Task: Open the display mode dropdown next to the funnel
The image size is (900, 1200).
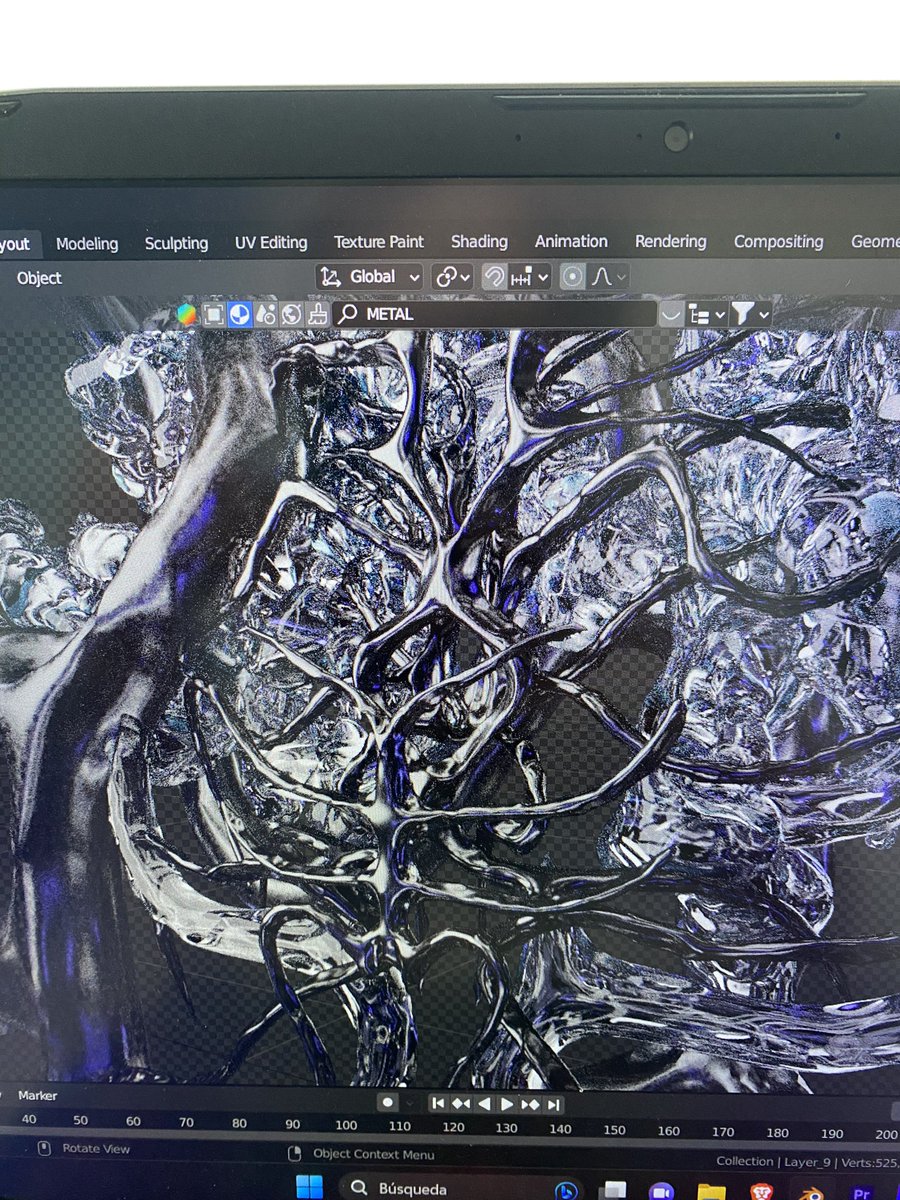Action: (706, 314)
